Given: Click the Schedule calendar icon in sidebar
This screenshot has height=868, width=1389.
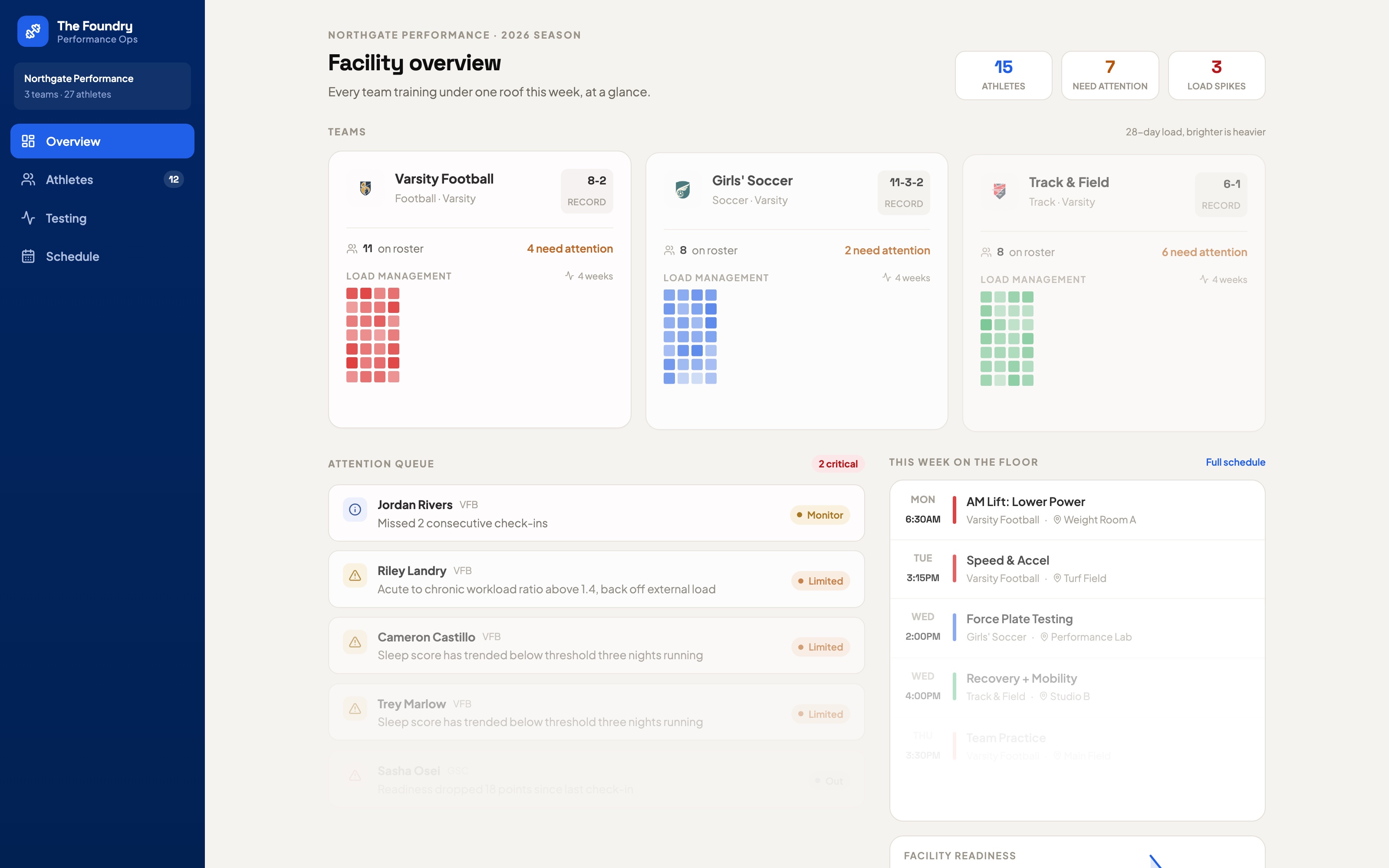Looking at the screenshot, I should click(x=28, y=256).
